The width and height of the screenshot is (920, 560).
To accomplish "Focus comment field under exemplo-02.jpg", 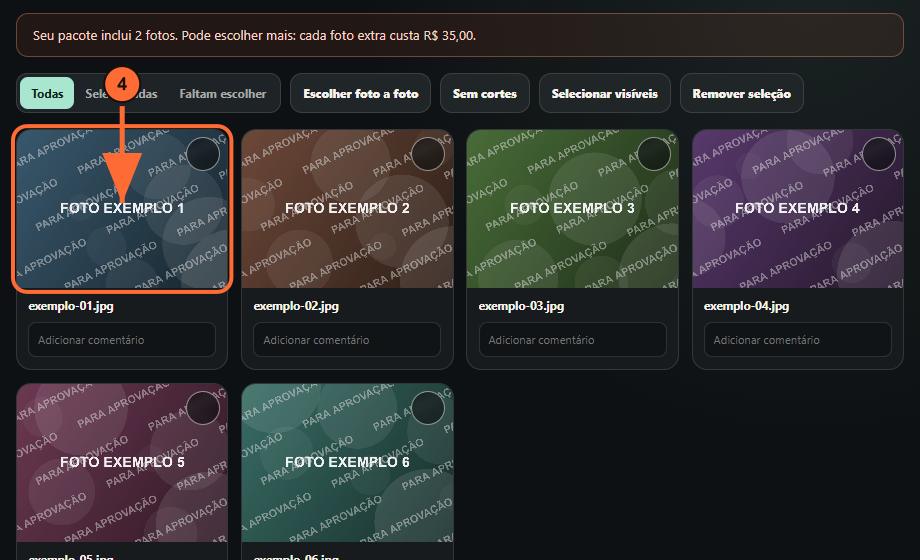I will 347,339.
